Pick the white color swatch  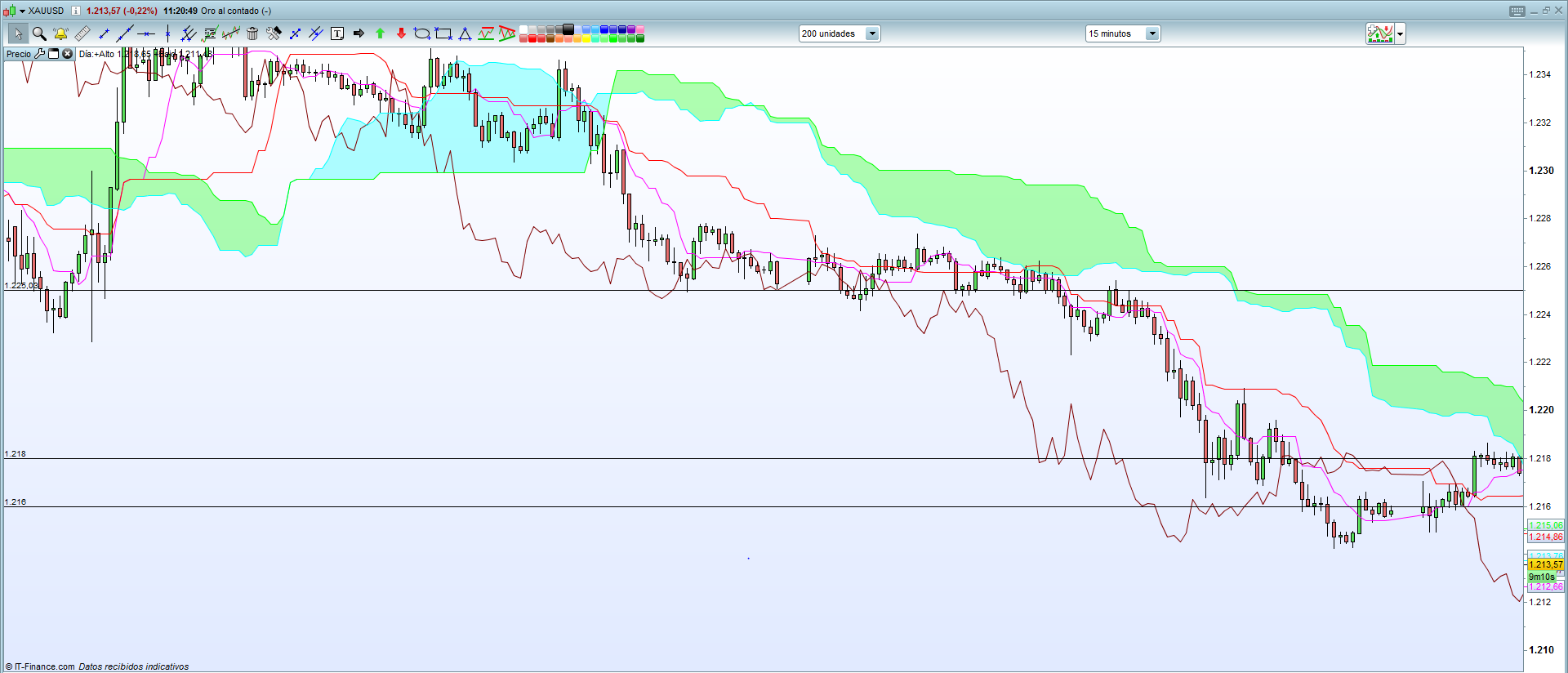coord(523,29)
